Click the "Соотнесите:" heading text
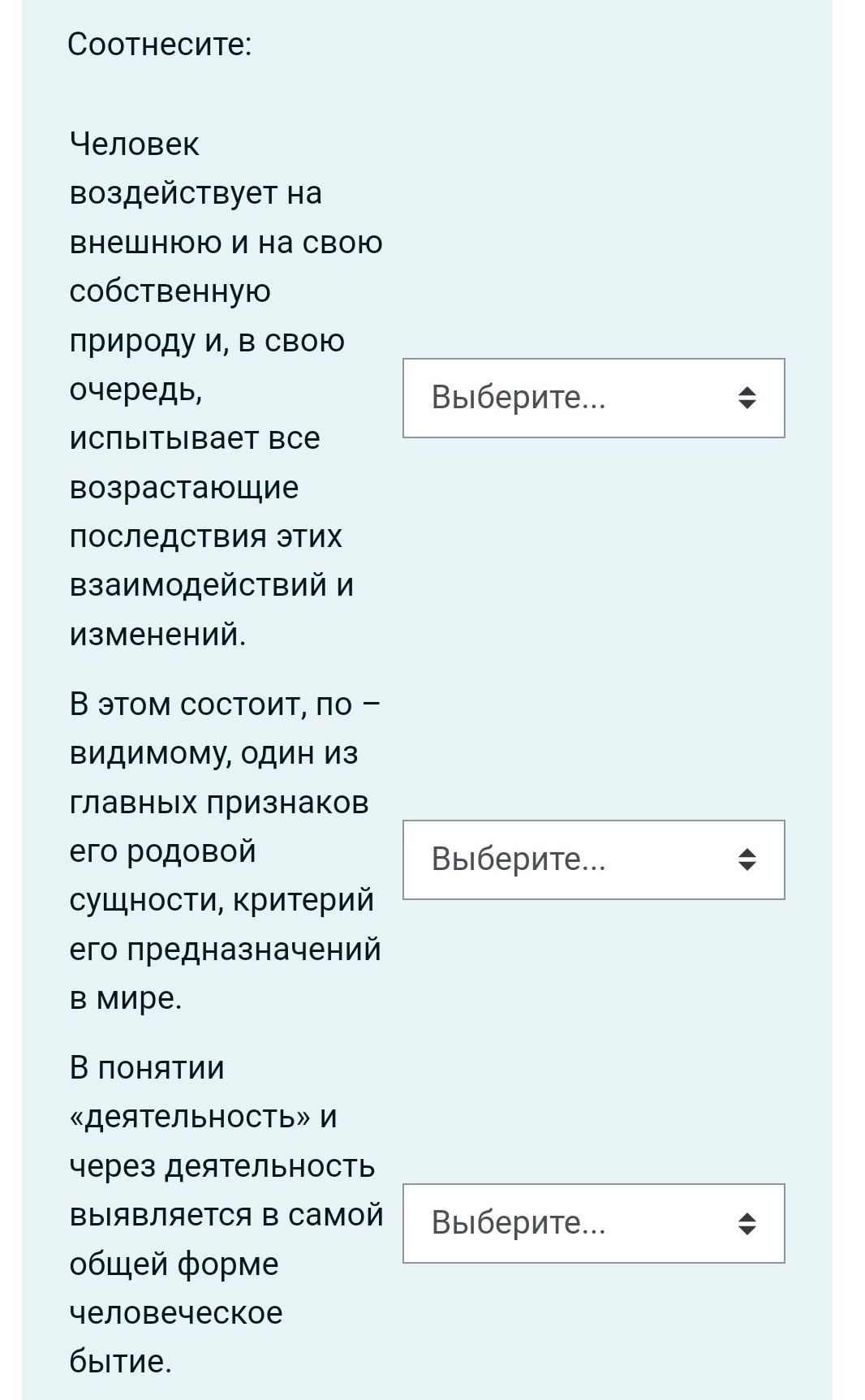 tap(160, 45)
